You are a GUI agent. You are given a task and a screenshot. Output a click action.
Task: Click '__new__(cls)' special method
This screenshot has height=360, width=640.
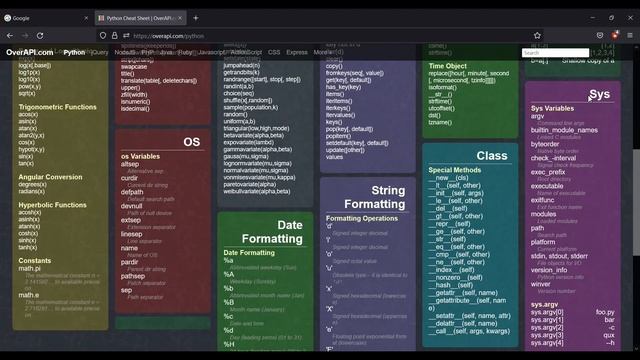coord(448,178)
